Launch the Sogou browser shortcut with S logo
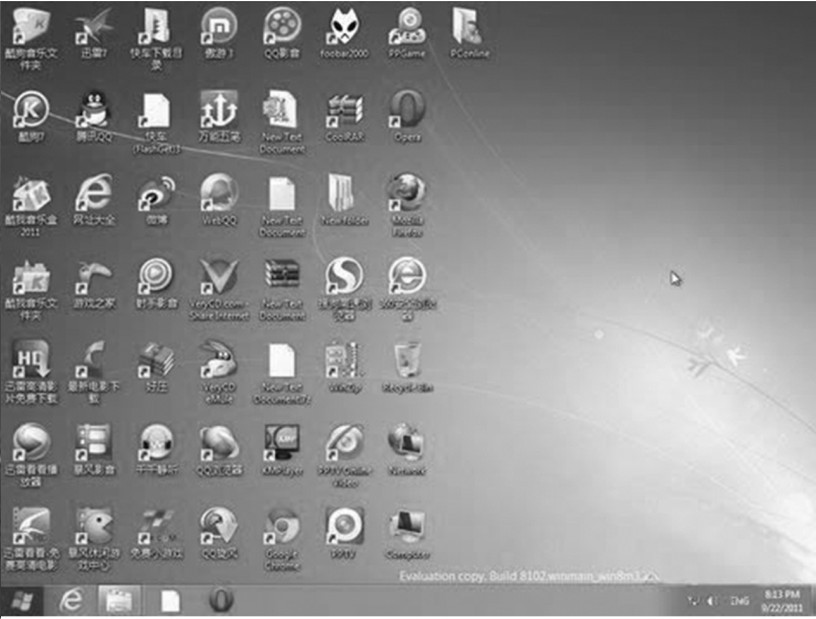The width and height of the screenshot is (816, 619). 344,289
